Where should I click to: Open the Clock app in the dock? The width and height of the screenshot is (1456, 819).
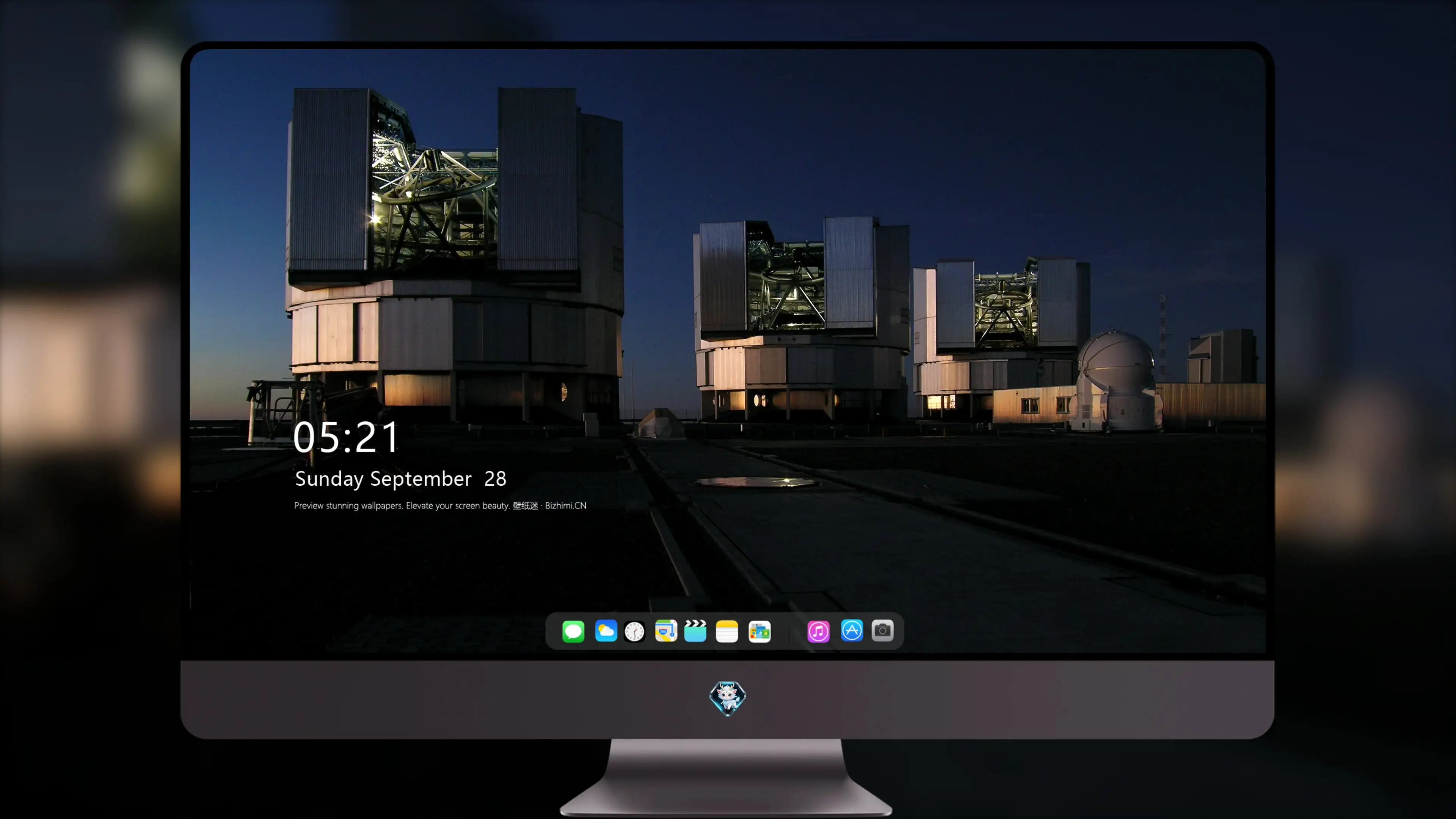click(x=634, y=631)
